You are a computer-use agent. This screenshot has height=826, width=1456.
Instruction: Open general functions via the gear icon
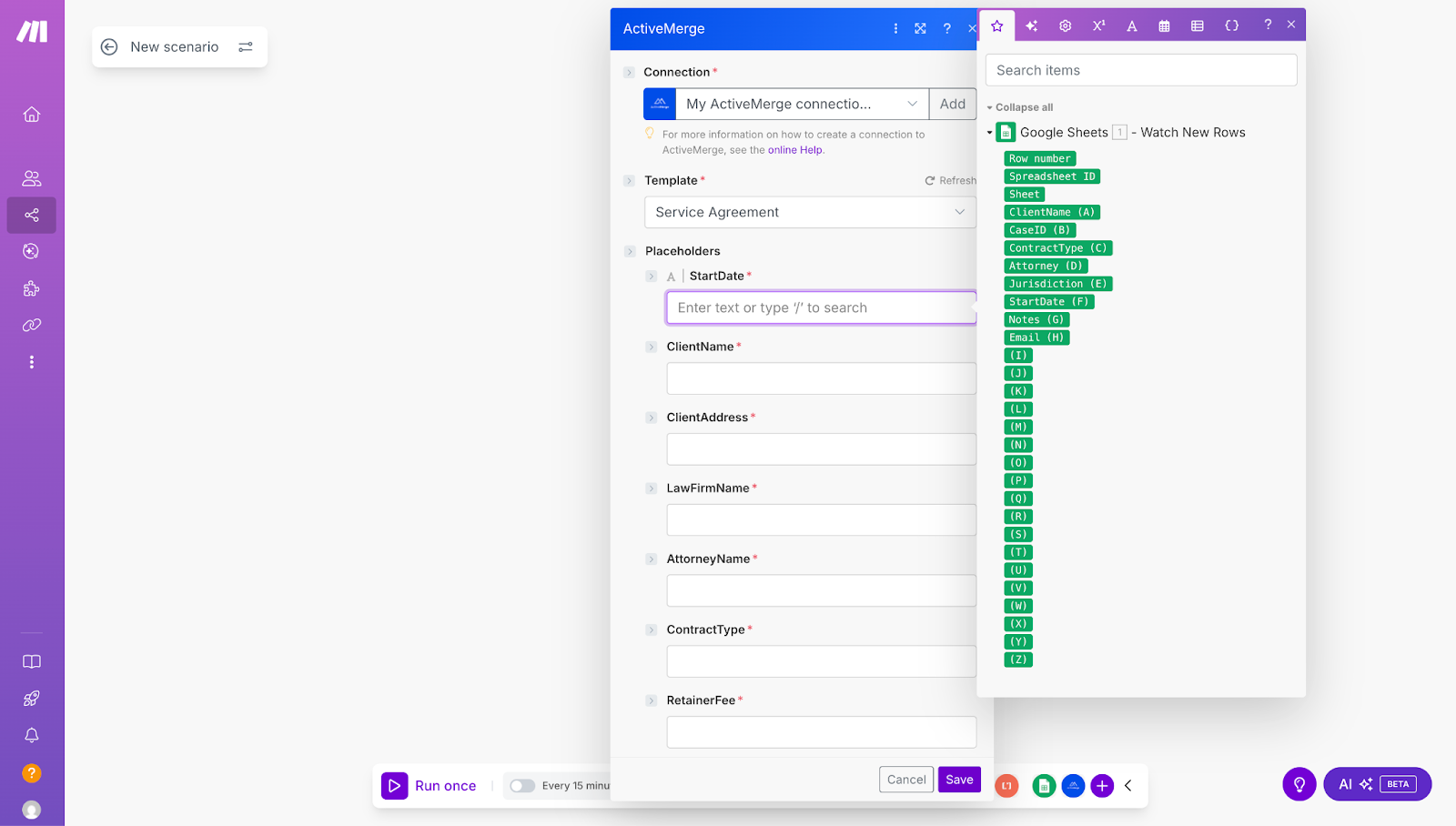tap(1065, 26)
